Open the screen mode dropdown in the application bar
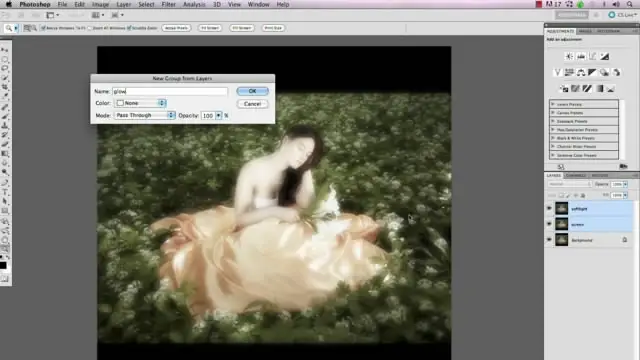640x360 pixels. click(117, 15)
